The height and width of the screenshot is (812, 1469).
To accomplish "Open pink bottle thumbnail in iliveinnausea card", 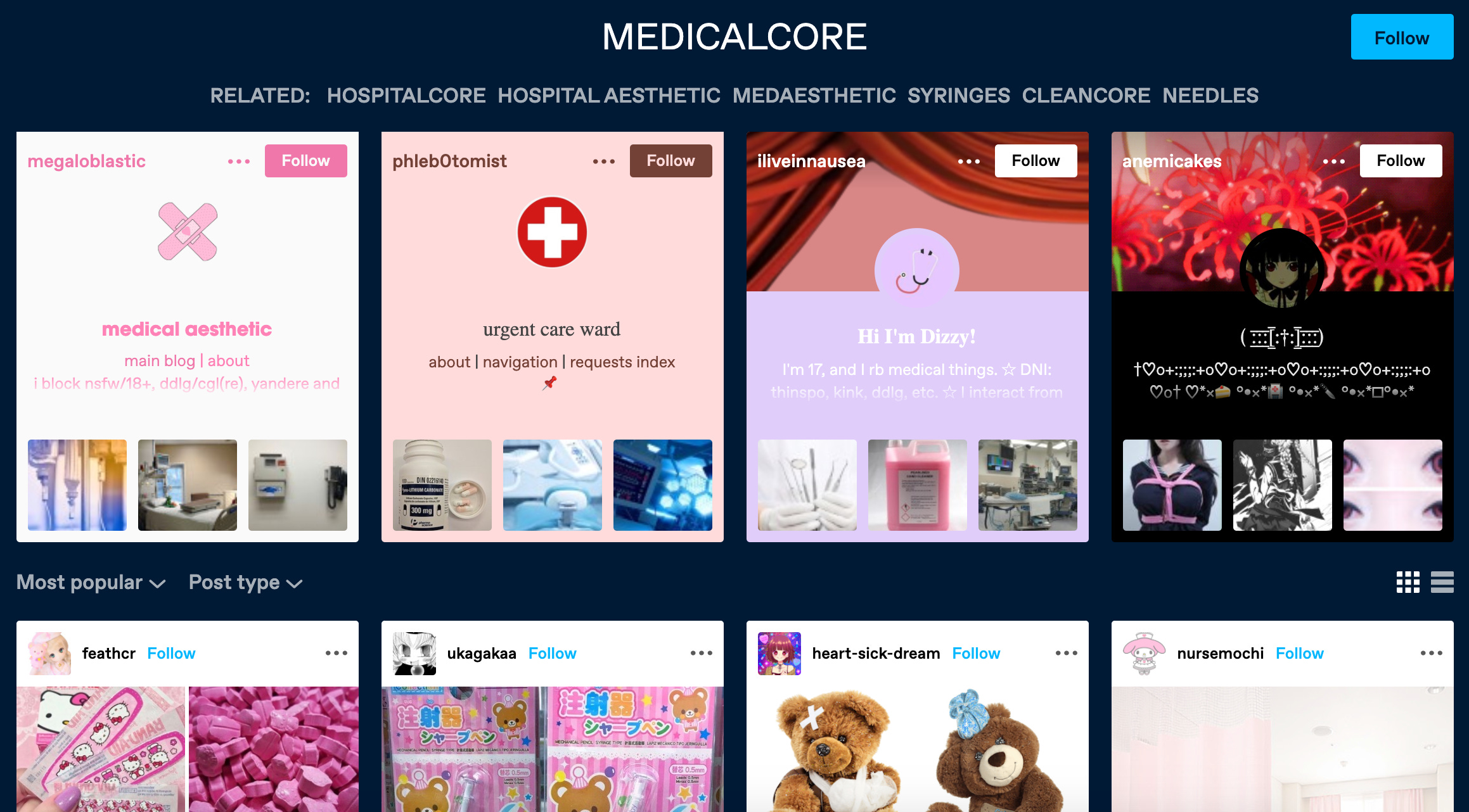I will (917, 485).
